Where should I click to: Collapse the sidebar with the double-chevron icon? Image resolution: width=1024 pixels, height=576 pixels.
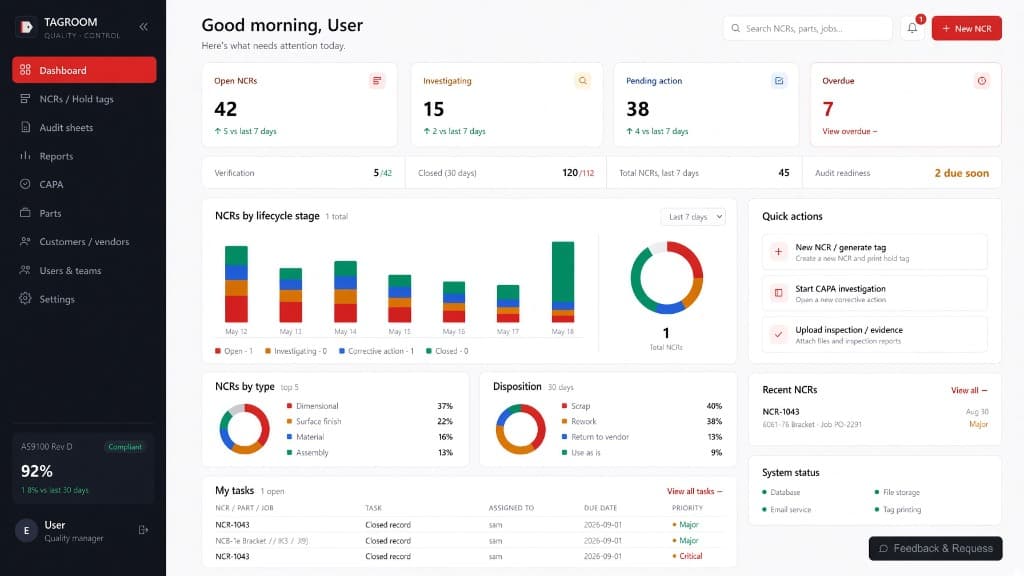[143, 27]
